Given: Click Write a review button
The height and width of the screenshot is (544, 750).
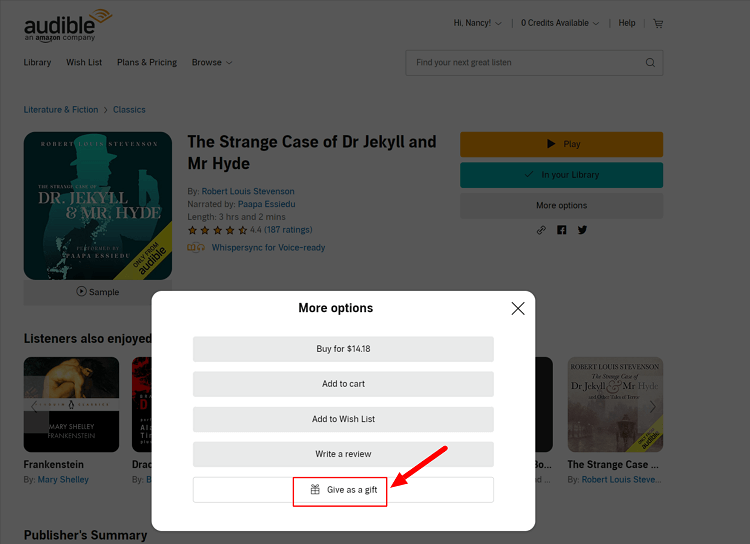Looking at the screenshot, I should tap(343, 454).
